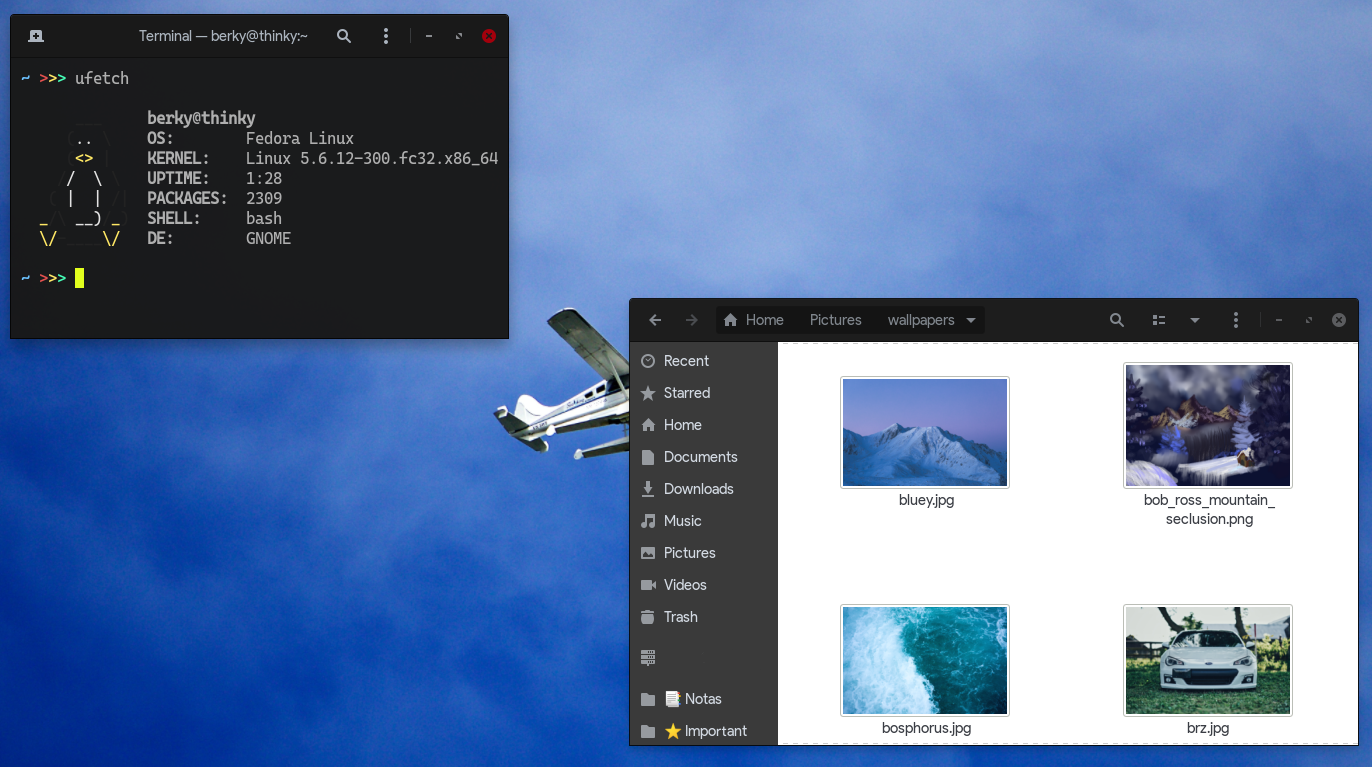Click the bluey.jpg file name
1372x767 pixels.
(926, 500)
